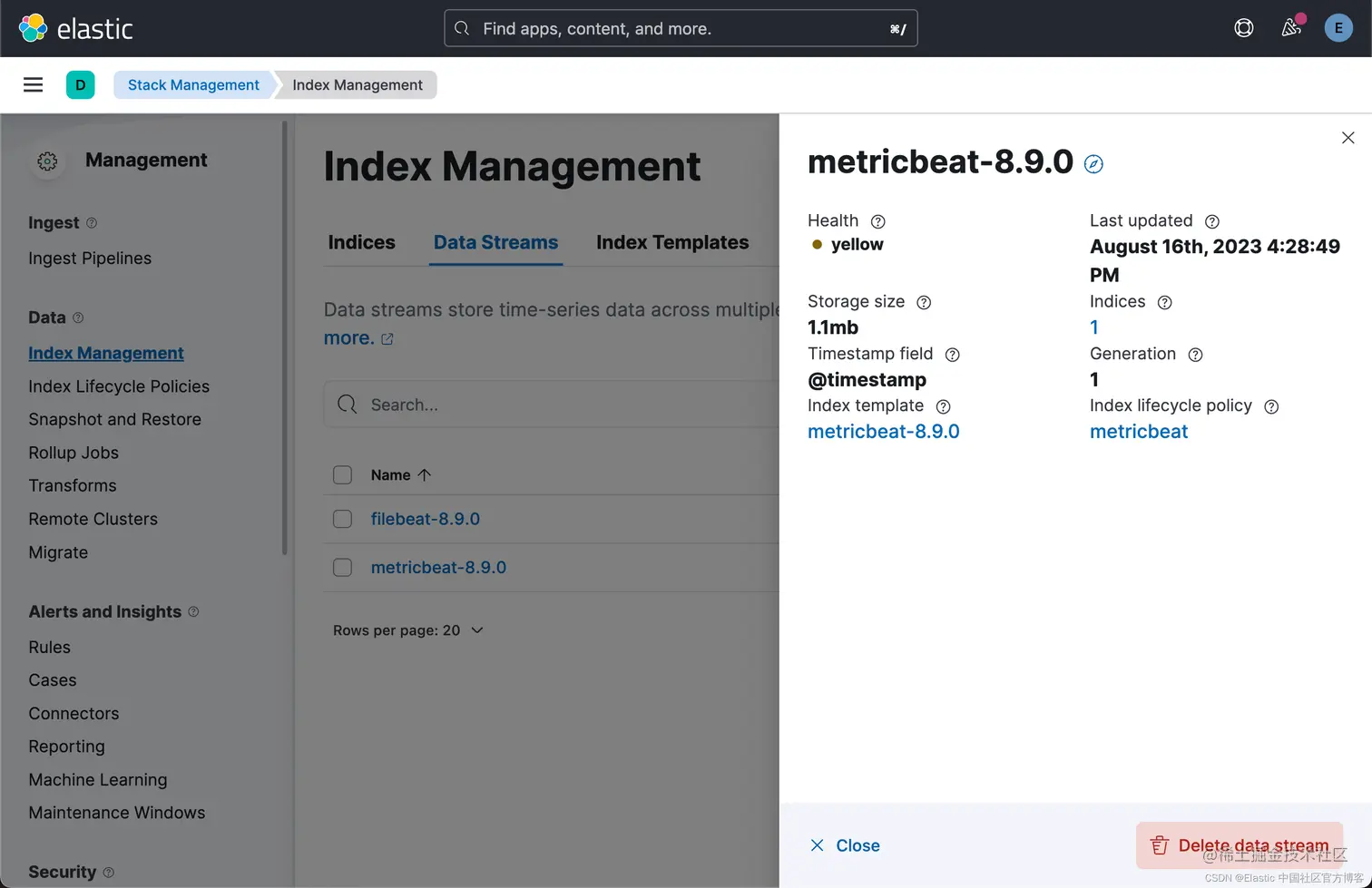The height and width of the screenshot is (888, 1372).
Task: Click the Elastic logo icon
Action: [34, 28]
